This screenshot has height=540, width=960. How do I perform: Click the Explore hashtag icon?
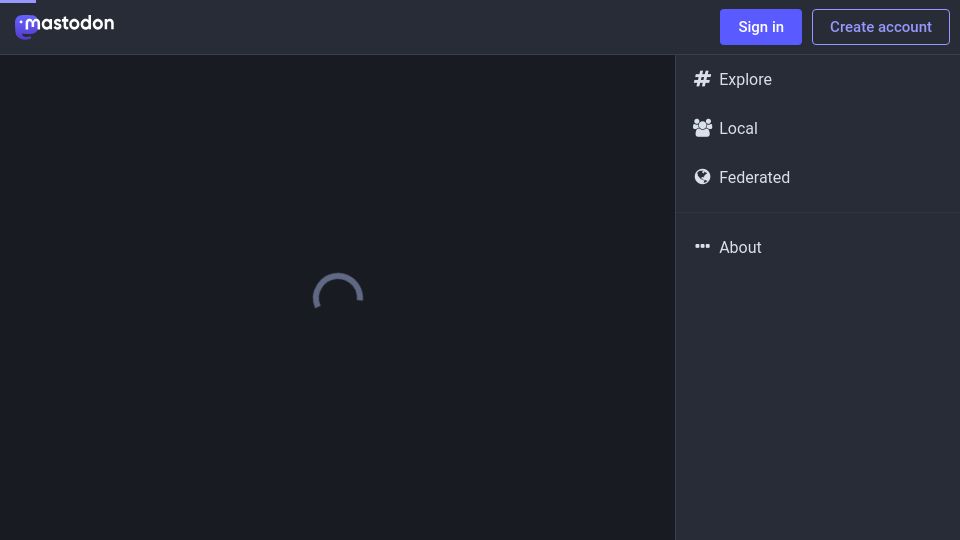702,79
